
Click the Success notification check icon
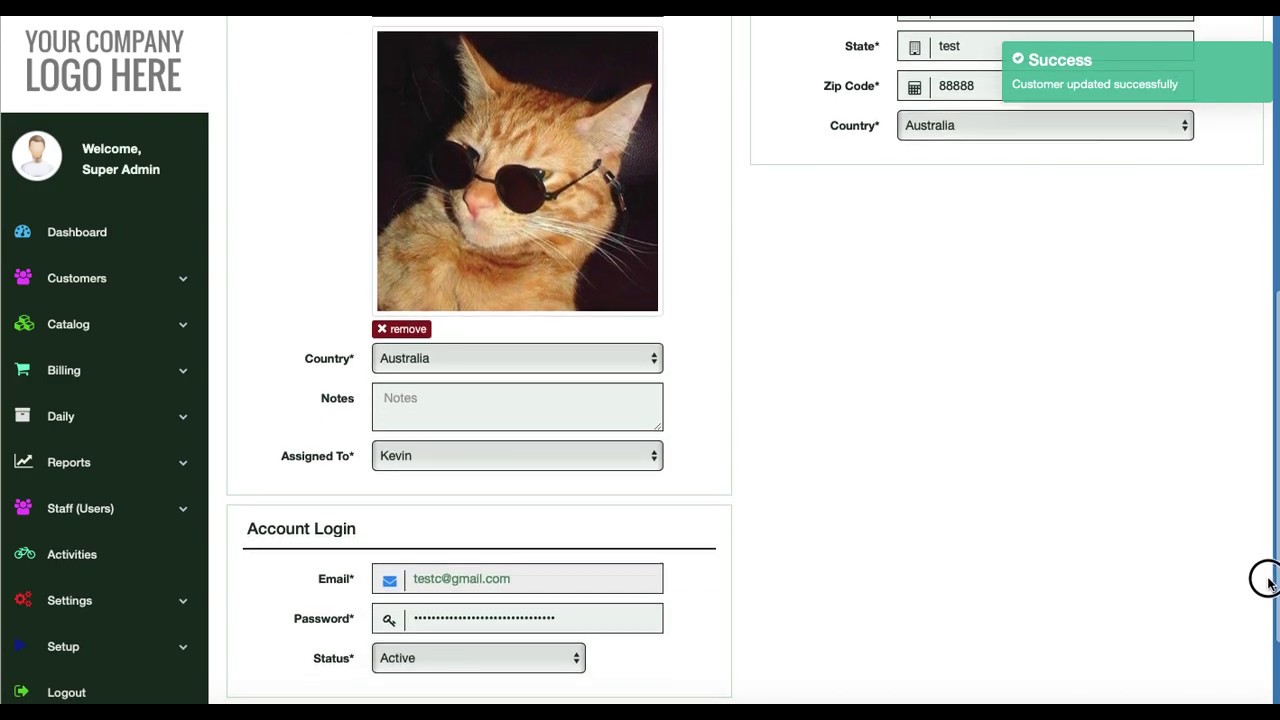(x=1018, y=59)
